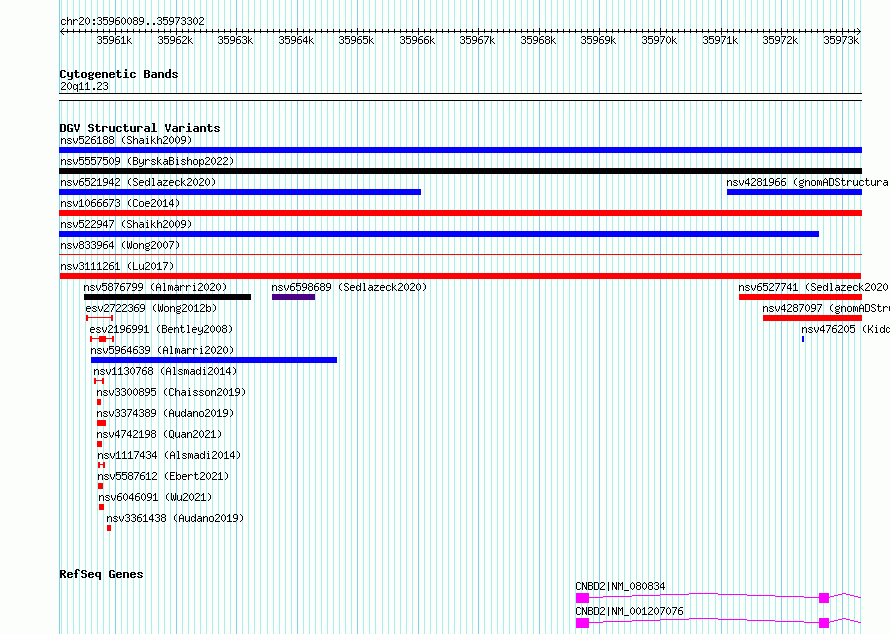
Task: Click the red nsv1066673 variant bar
Action: pyautogui.click(x=460, y=213)
